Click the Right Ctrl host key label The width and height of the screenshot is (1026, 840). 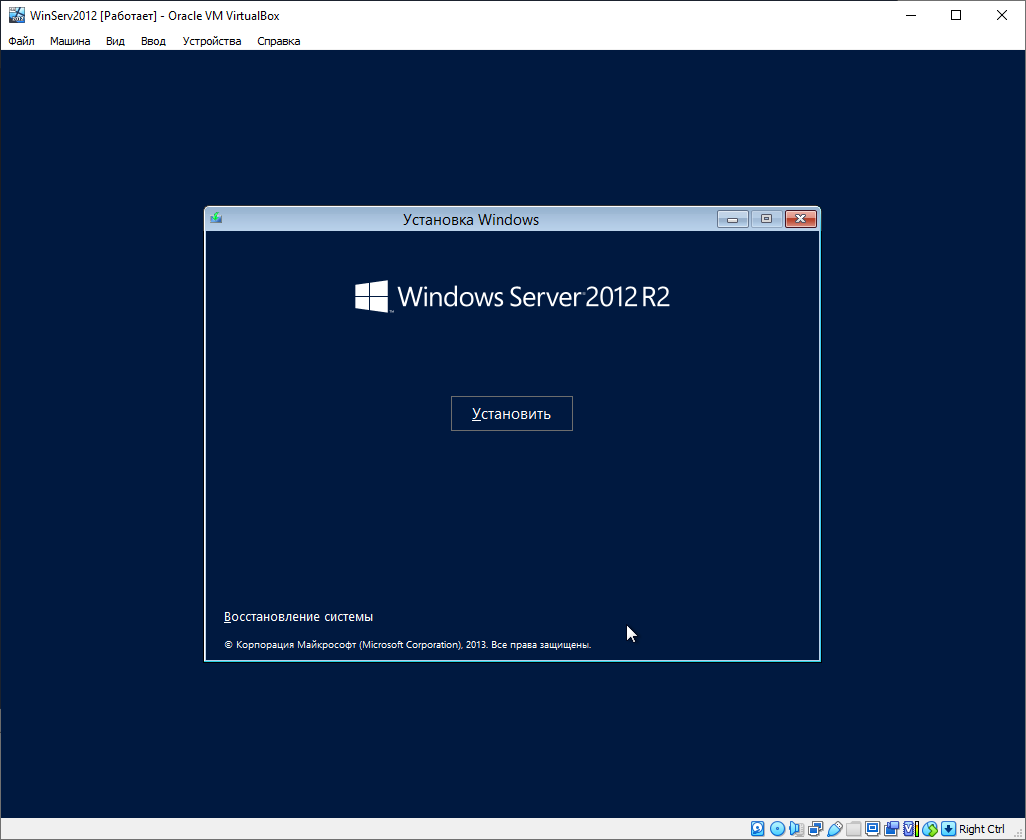982,829
